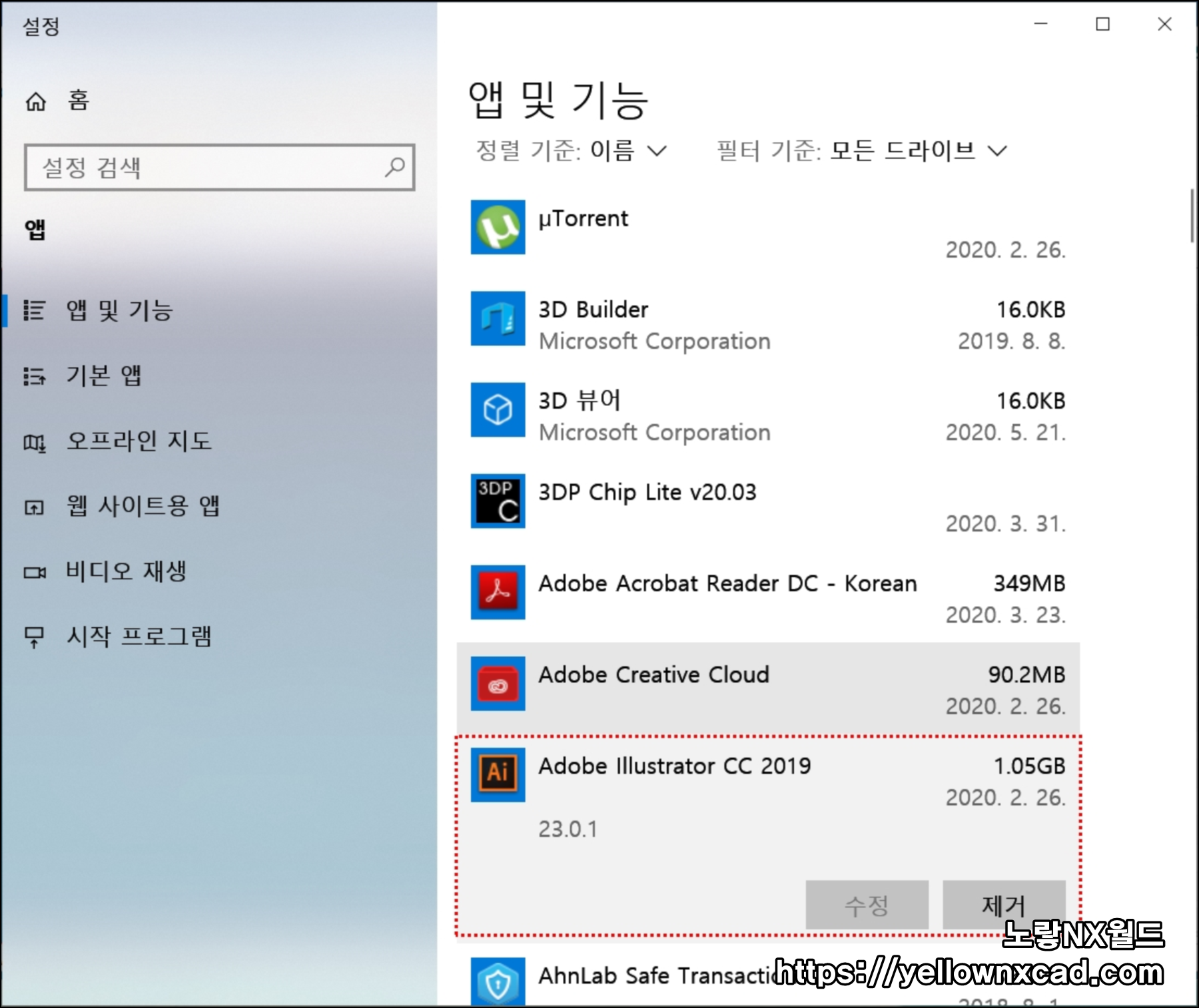Click the 3DP Chip Lite icon

[498, 501]
